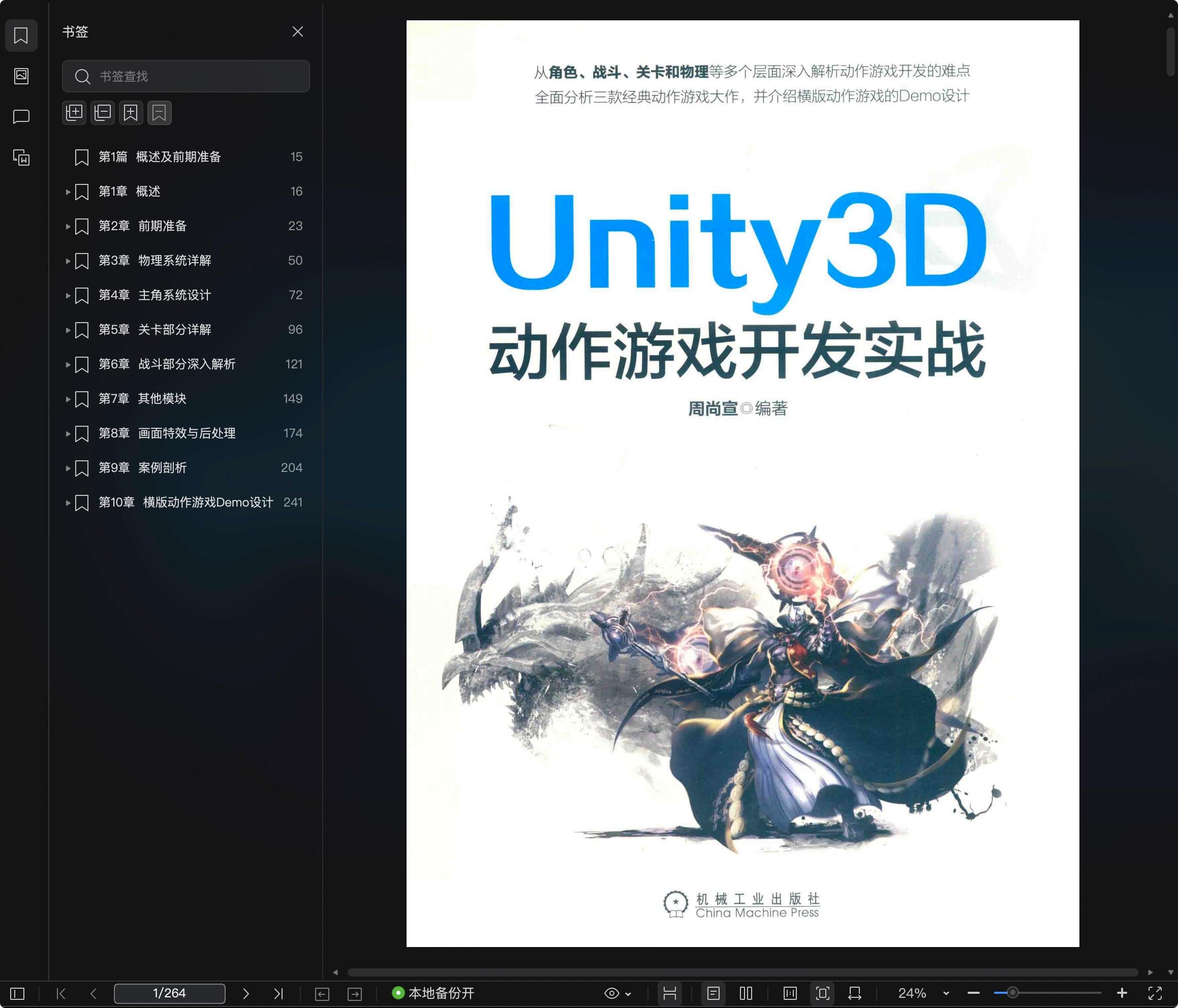This screenshot has width=1178, height=1008.
Task: Go to the previous page
Action: pos(94,993)
